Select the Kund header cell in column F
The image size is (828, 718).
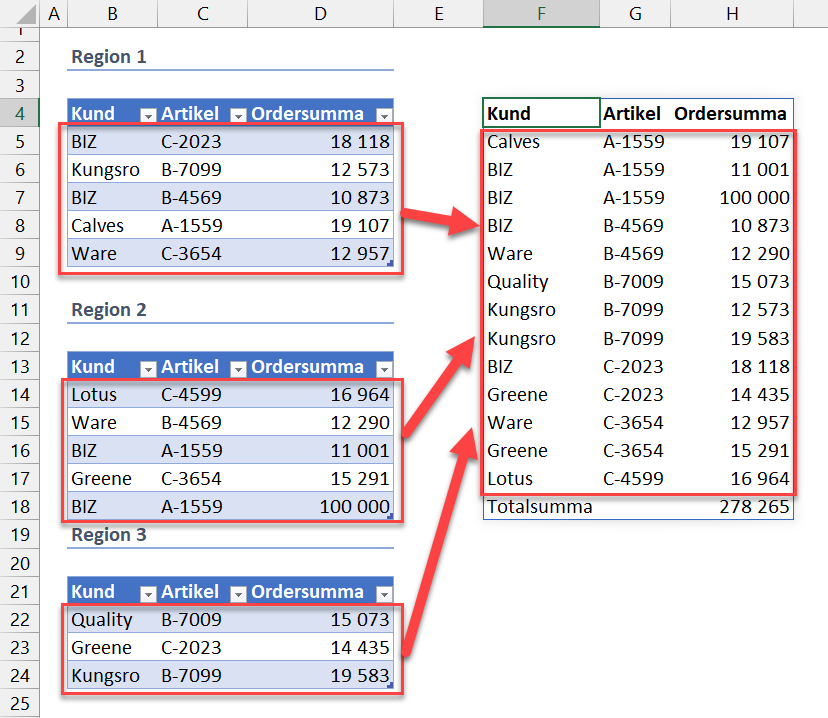pos(541,113)
